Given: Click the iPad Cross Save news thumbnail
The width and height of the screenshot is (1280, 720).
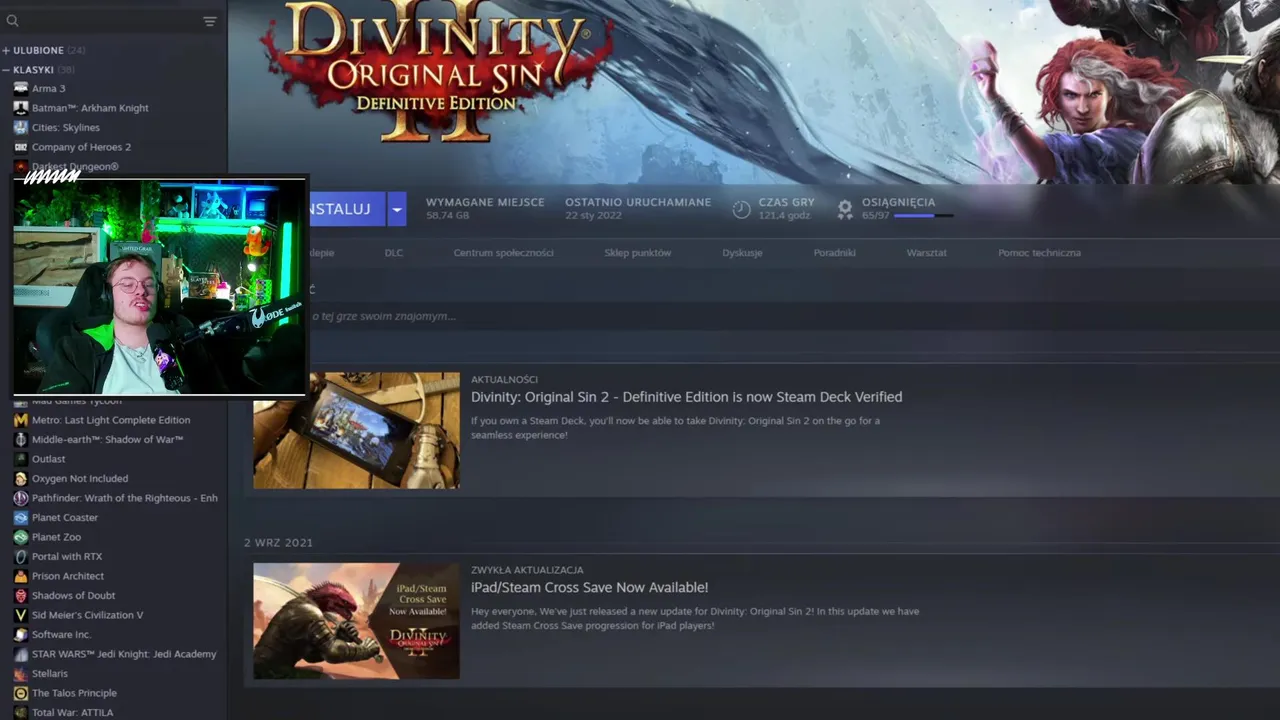Looking at the screenshot, I should [356, 621].
